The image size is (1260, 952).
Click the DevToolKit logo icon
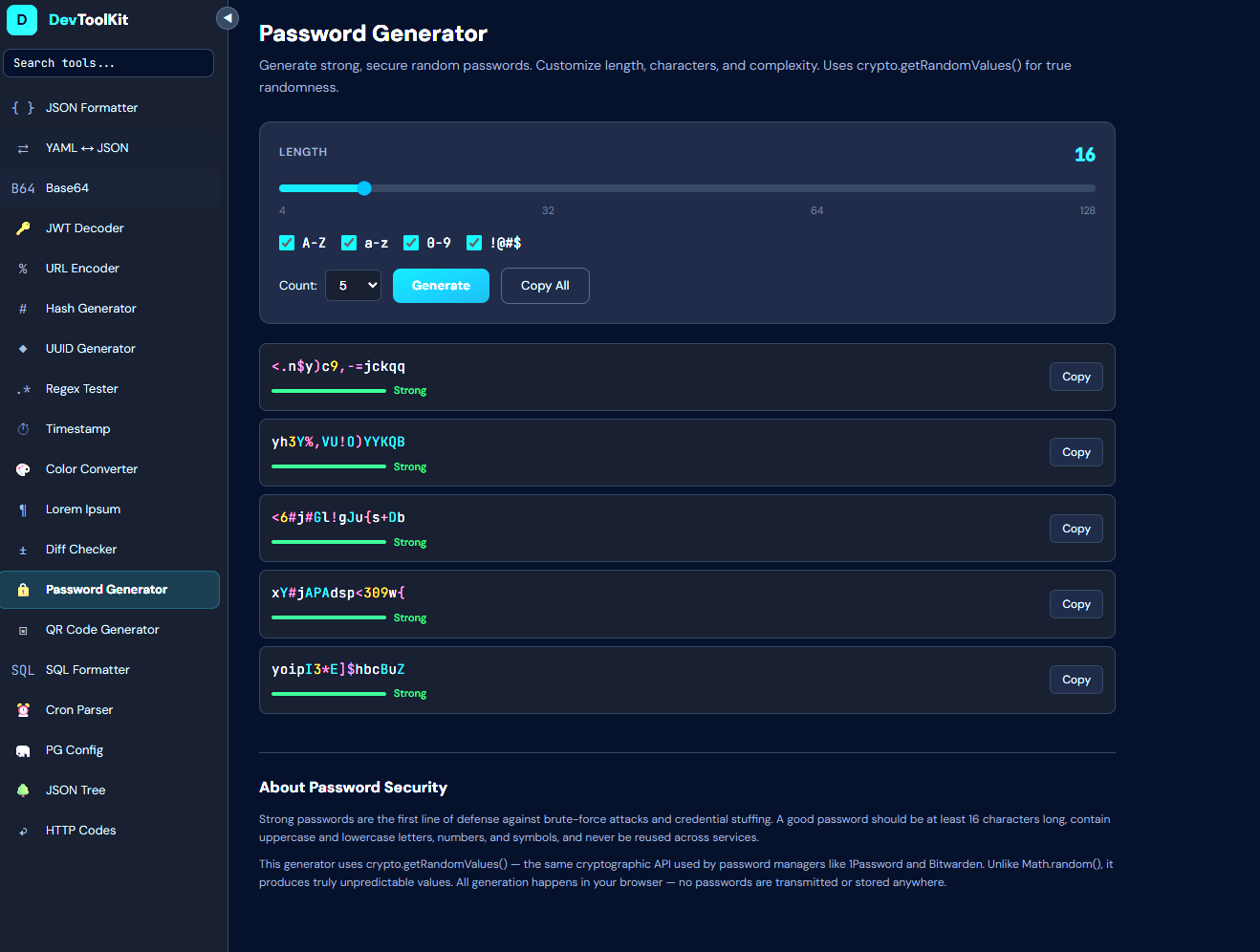pyautogui.click(x=21, y=20)
